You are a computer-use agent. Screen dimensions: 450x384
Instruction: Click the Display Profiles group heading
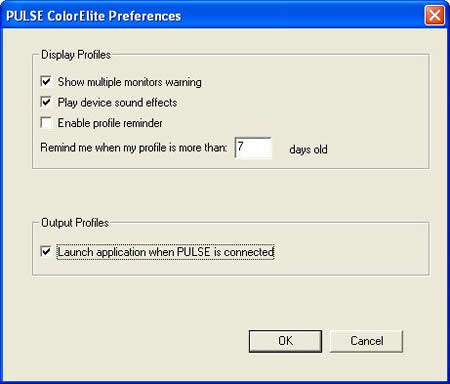[x=76, y=55]
